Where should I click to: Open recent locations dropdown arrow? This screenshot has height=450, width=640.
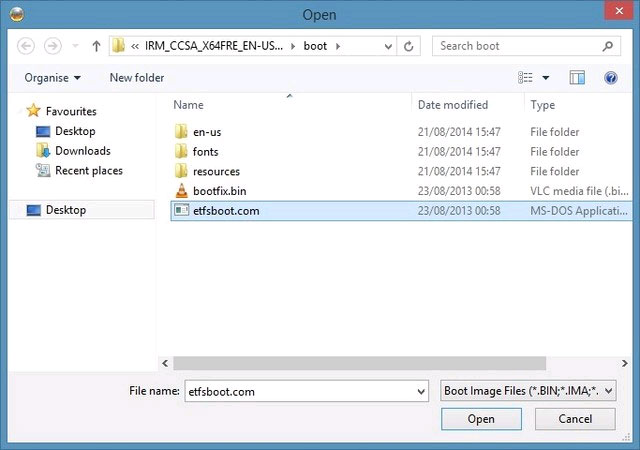pos(75,46)
